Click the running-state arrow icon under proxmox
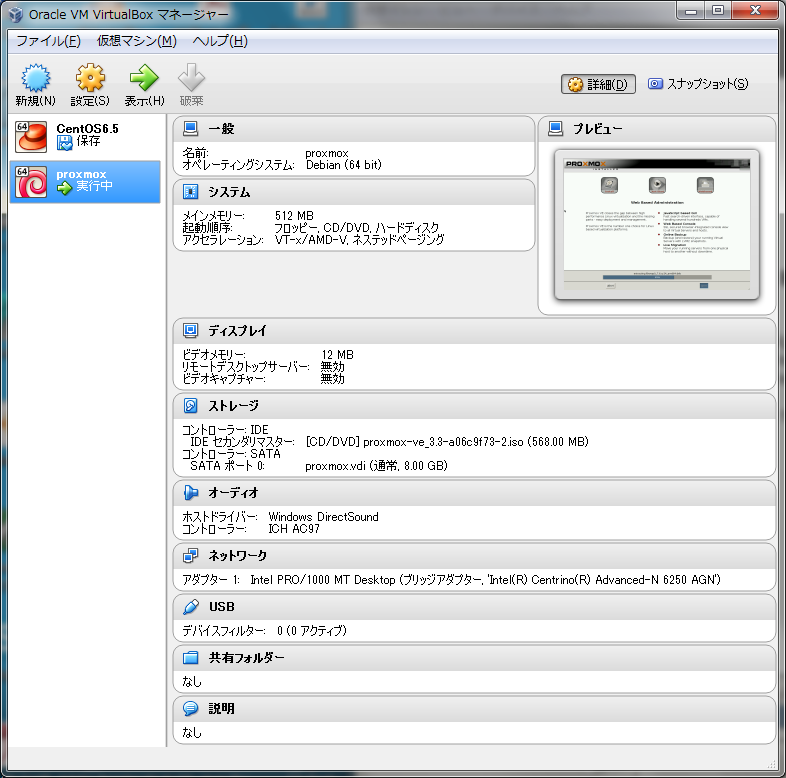The width and height of the screenshot is (786, 778). tap(64, 188)
